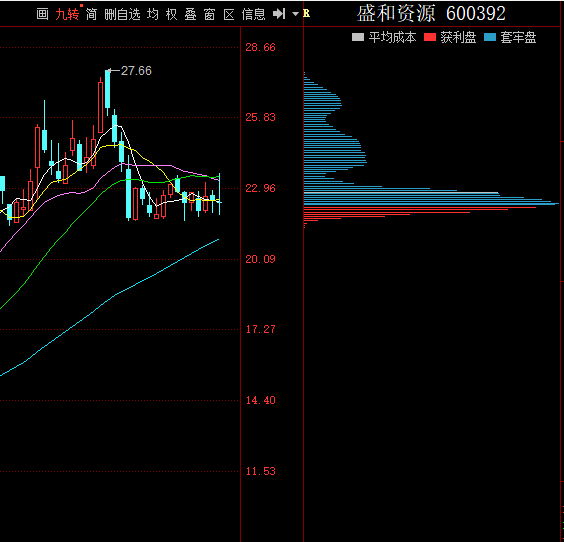564x542 pixels.
Task: Open the 权 price adjustment option
Action: point(172,14)
